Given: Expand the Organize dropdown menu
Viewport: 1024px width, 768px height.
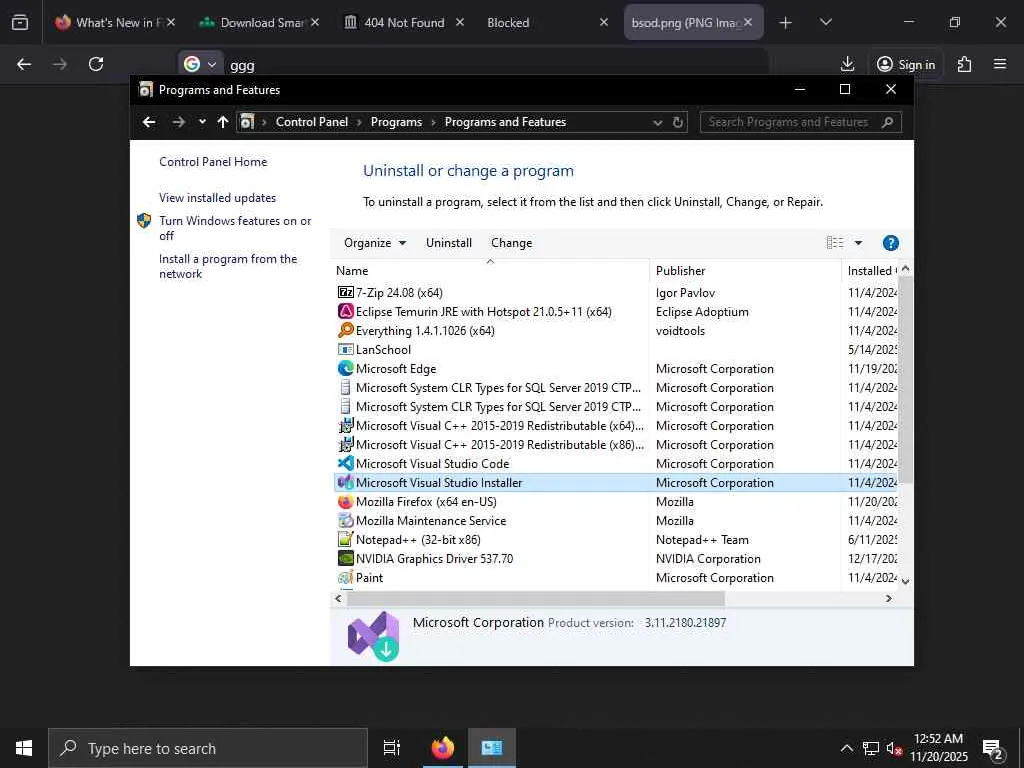Looking at the screenshot, I should (x=375, y=243).
